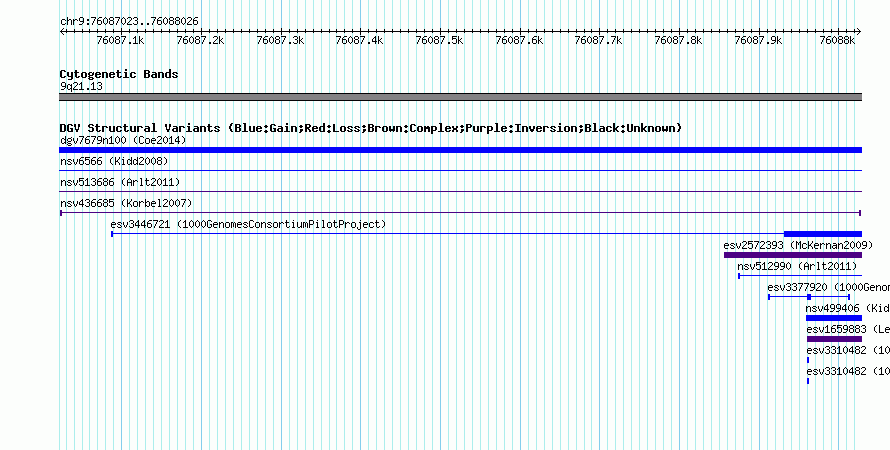The image size is (890, 450).
Task: Select the 76087.5k ruler tick label
Action: pos(440,41)
